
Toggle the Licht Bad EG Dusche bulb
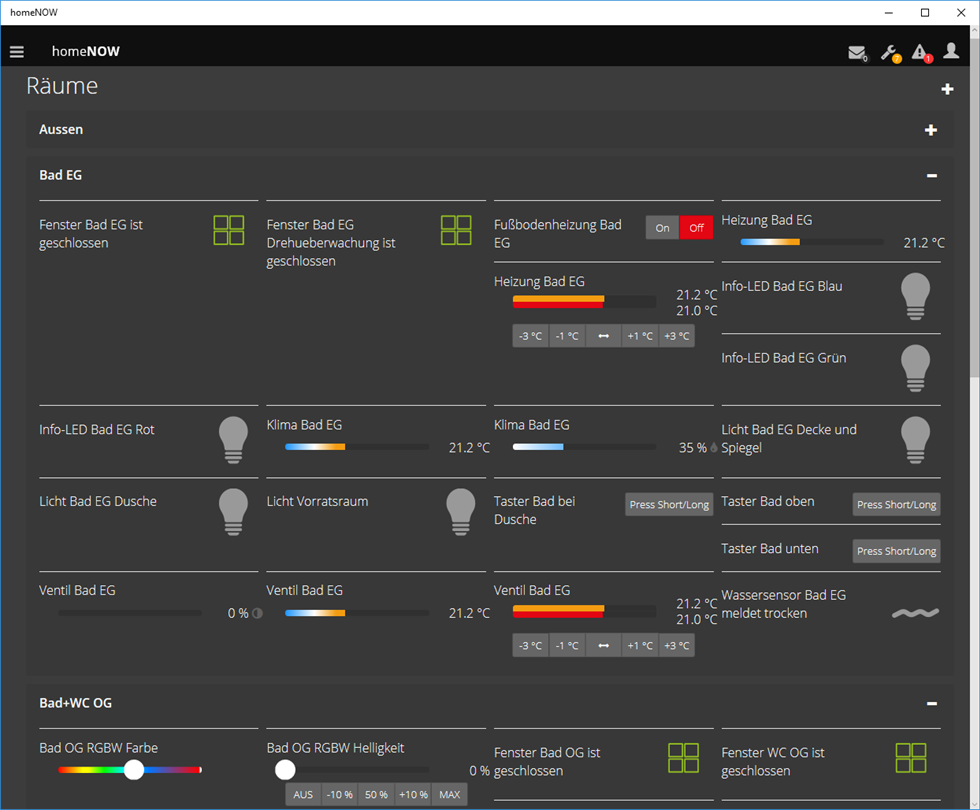pos(233,512)
